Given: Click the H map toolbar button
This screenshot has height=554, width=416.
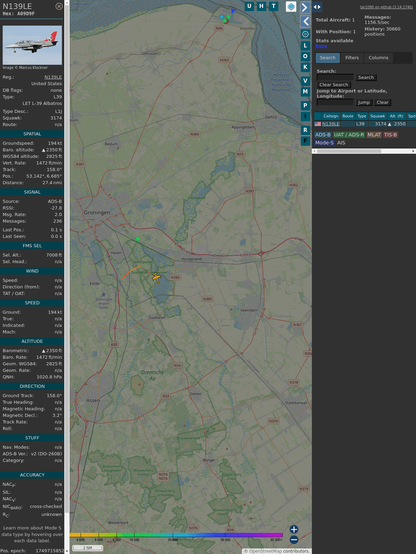Looking at the screenshot, I should 261,6.
